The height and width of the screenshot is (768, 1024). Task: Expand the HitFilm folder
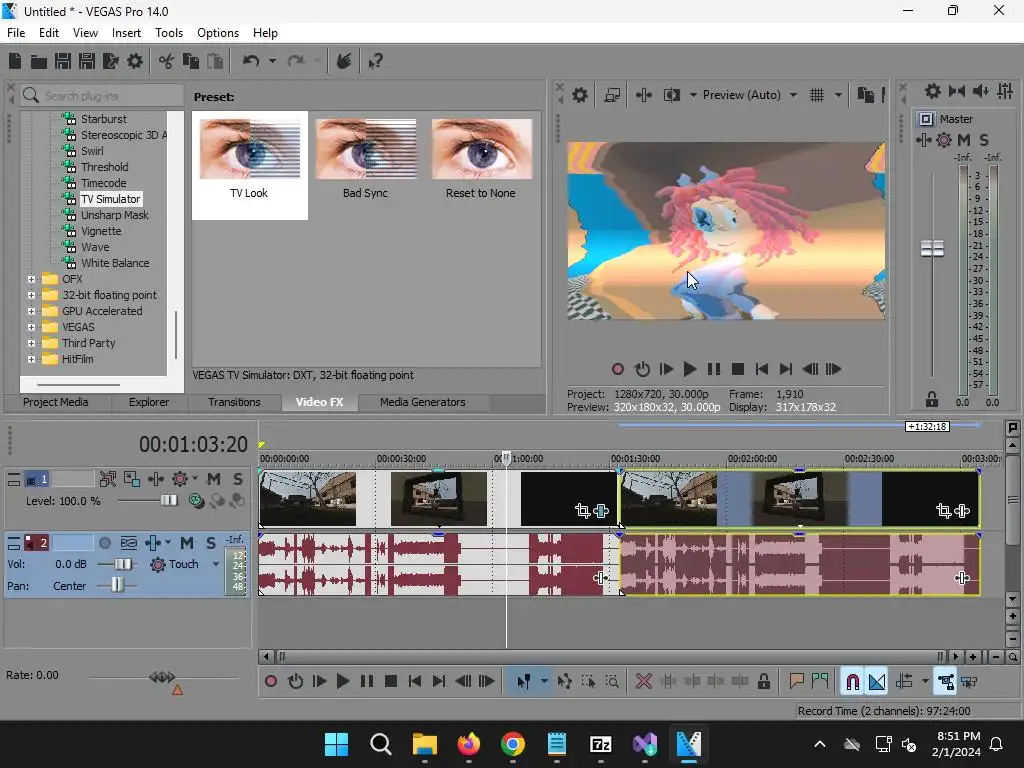click(x=31, y=359)
